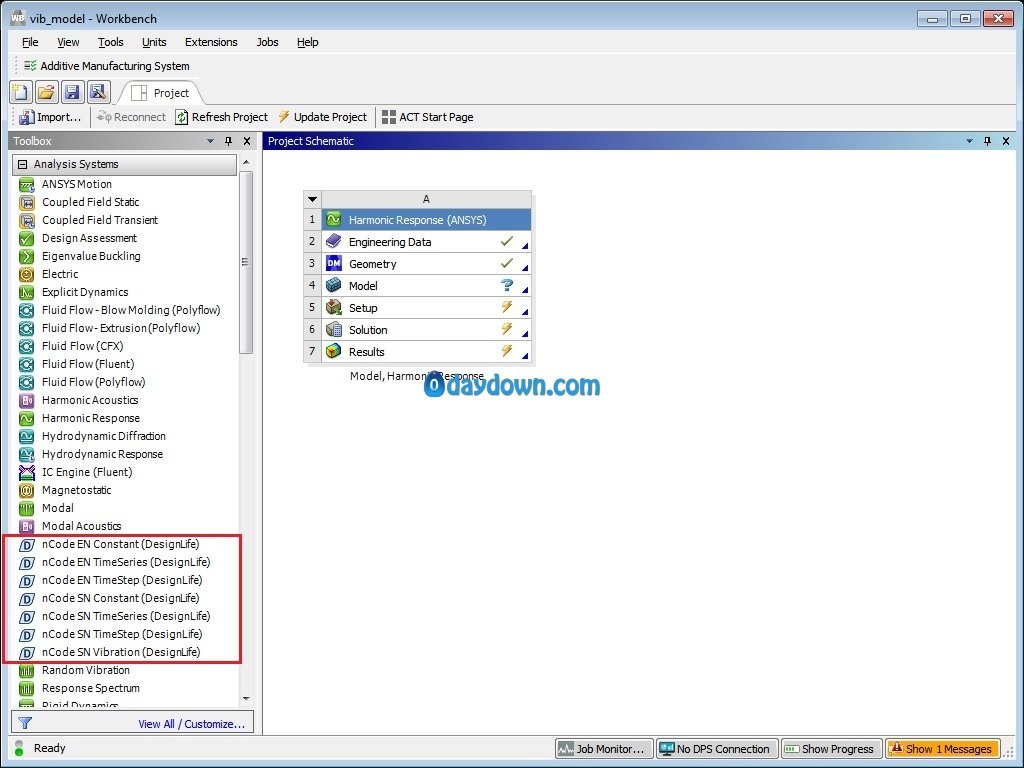
Task: Click the New project icon
Action: 20,92
